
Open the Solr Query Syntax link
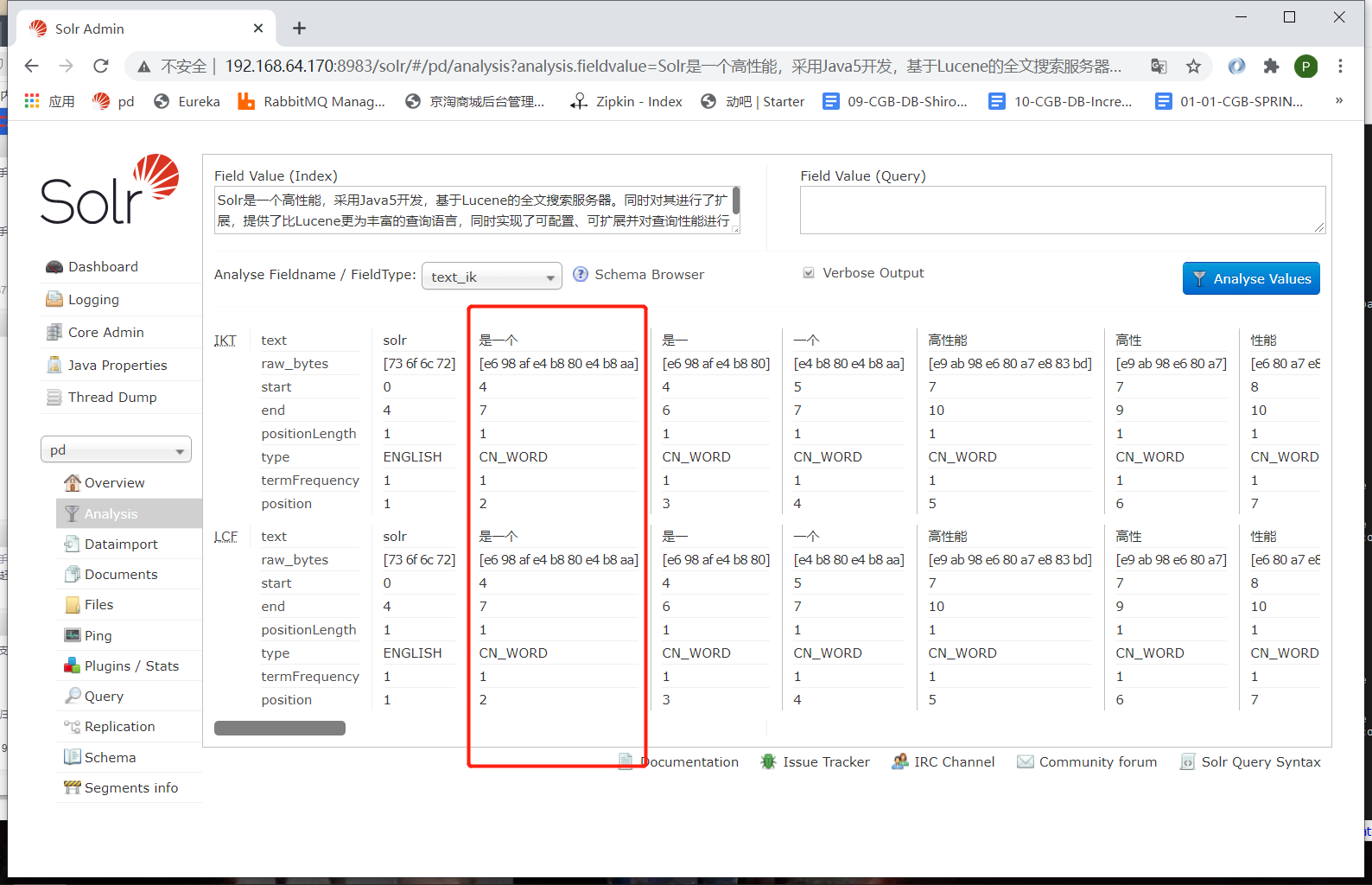tap(1261, 761)
